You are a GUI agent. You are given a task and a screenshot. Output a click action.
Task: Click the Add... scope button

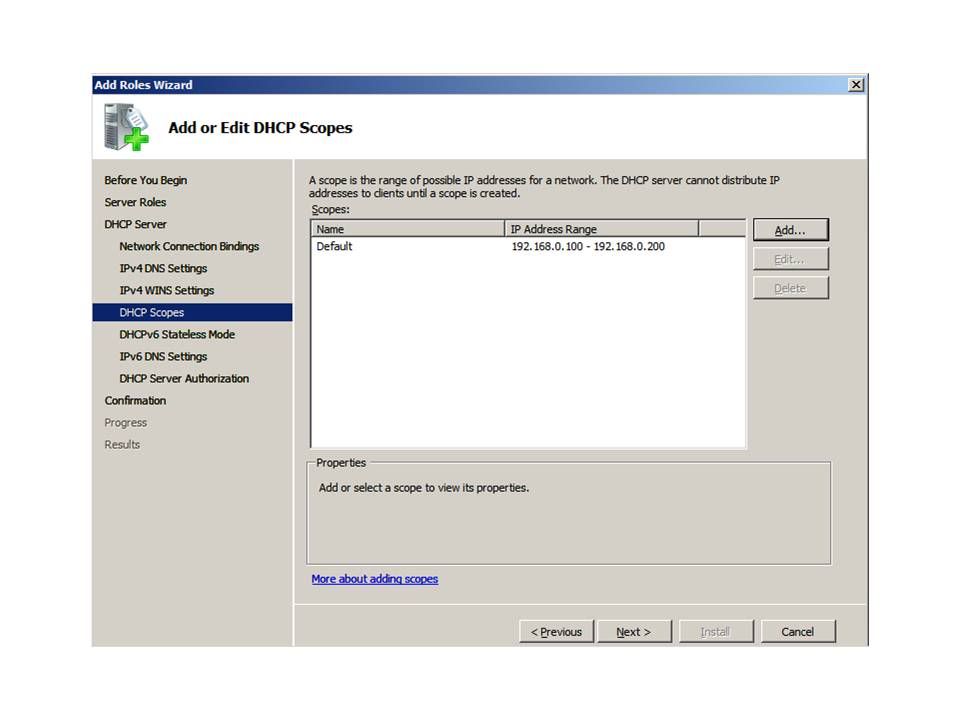[x=790, y=230]
